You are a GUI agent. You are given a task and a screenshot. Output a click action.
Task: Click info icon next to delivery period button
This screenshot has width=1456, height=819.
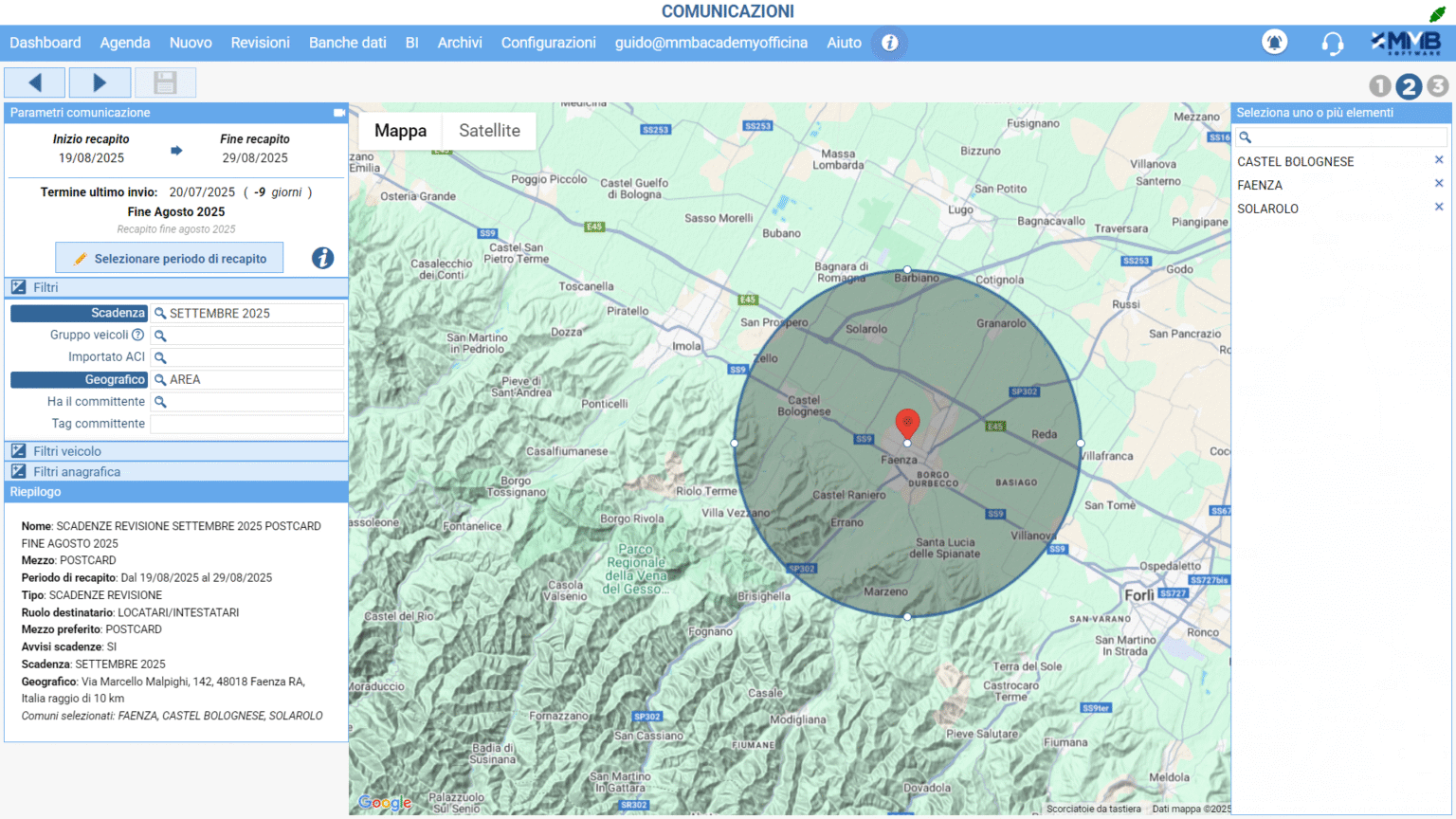point(322,258)
